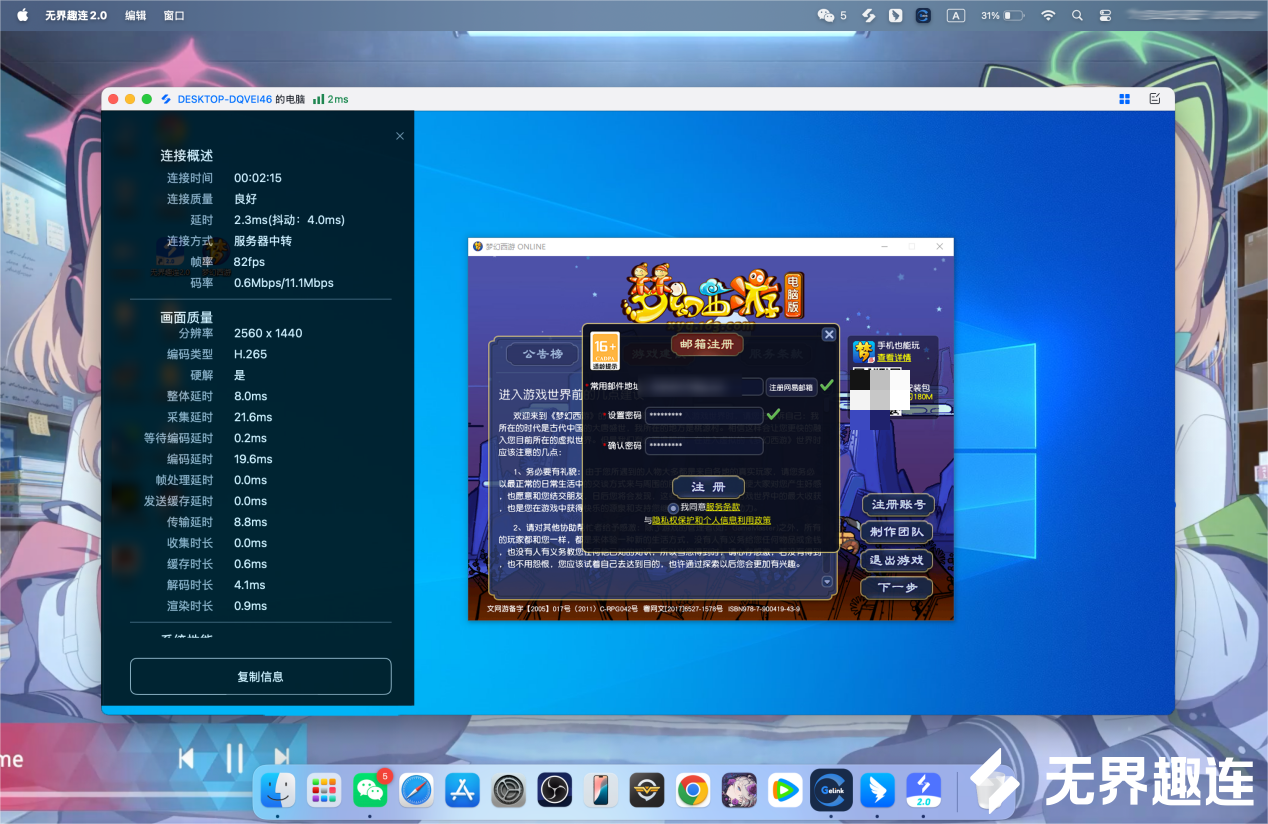This screenshot has height=824, width=1268.
Task: Click the 复制信息 copy info button
Action: 260,676
